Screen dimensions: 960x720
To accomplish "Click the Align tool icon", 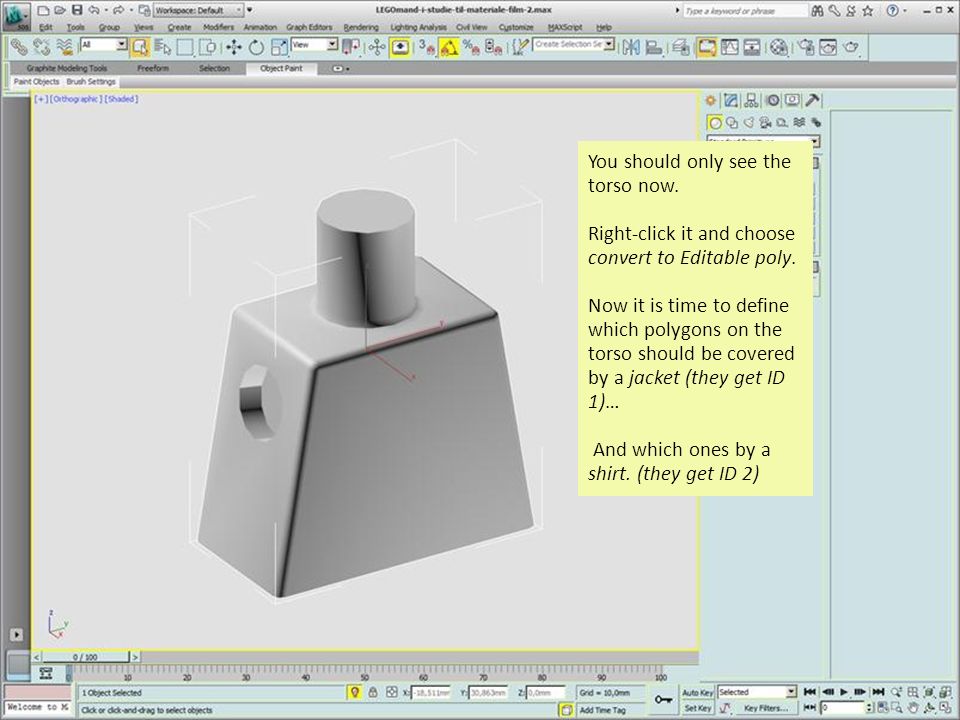I will coord(654,47).
